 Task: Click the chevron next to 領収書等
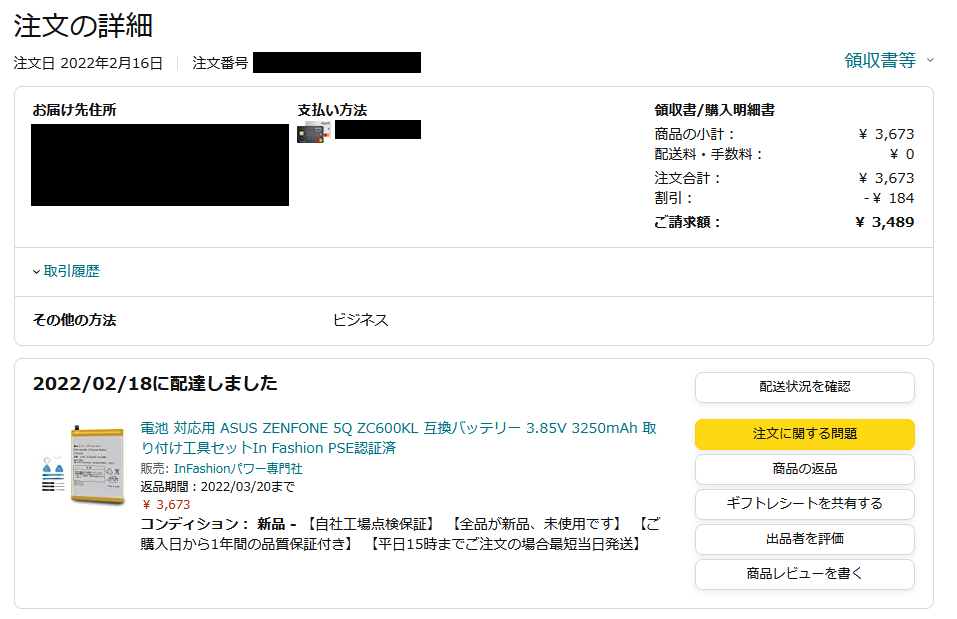coord(930,60)
